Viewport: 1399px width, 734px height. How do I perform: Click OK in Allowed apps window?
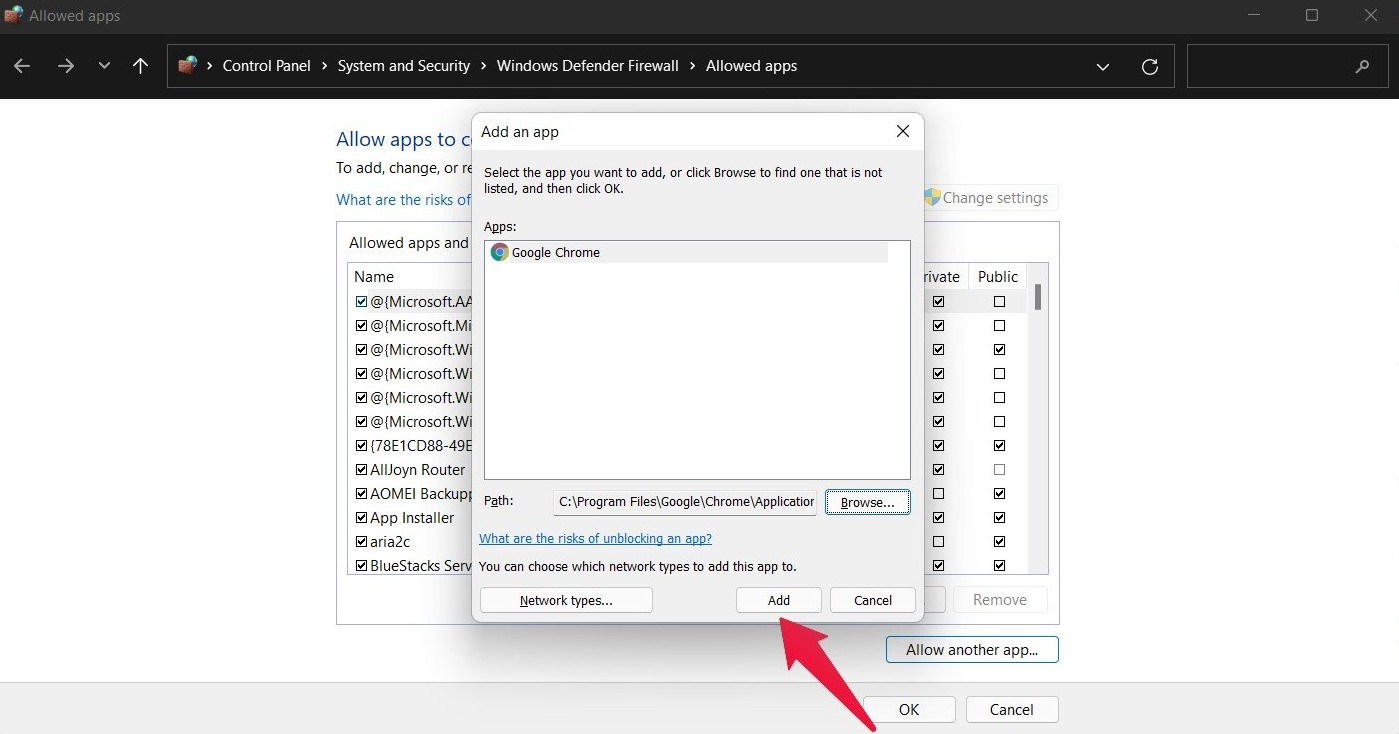click(909, 709)
